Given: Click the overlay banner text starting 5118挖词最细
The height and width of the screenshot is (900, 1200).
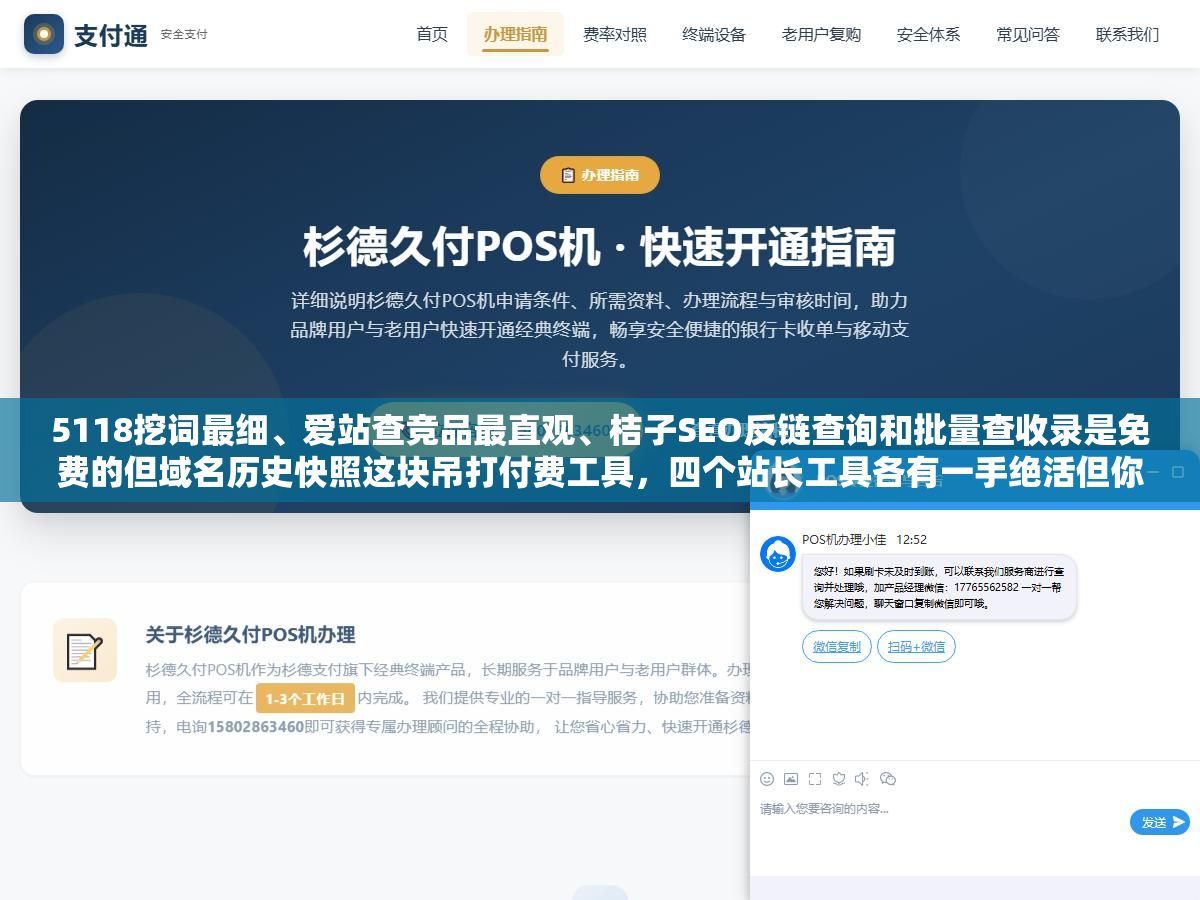Looking at the screenshot, I should pyautogui.click(x=600, y=453).
